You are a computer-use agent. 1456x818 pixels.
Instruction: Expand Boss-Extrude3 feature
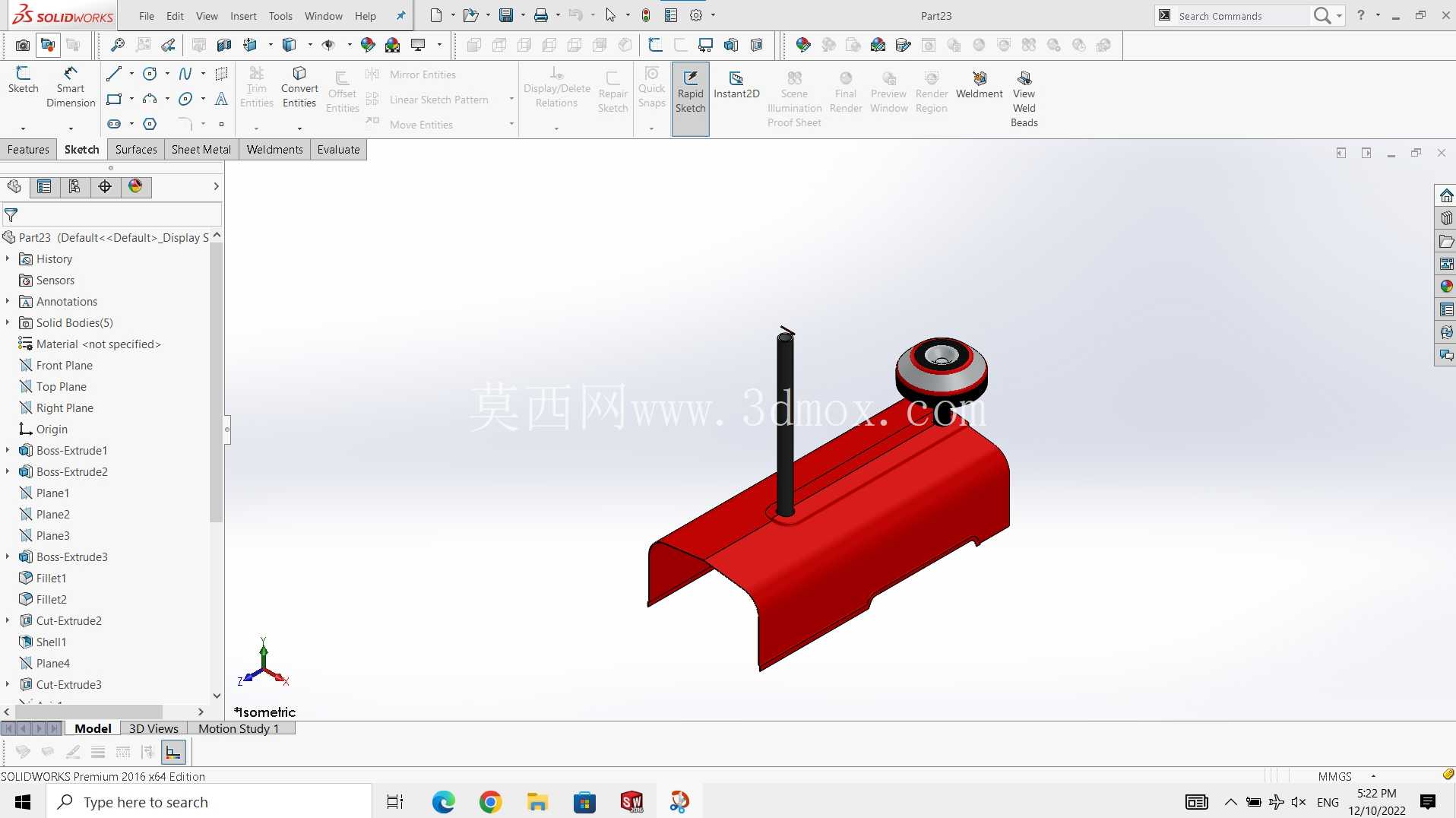pos(8,557)
